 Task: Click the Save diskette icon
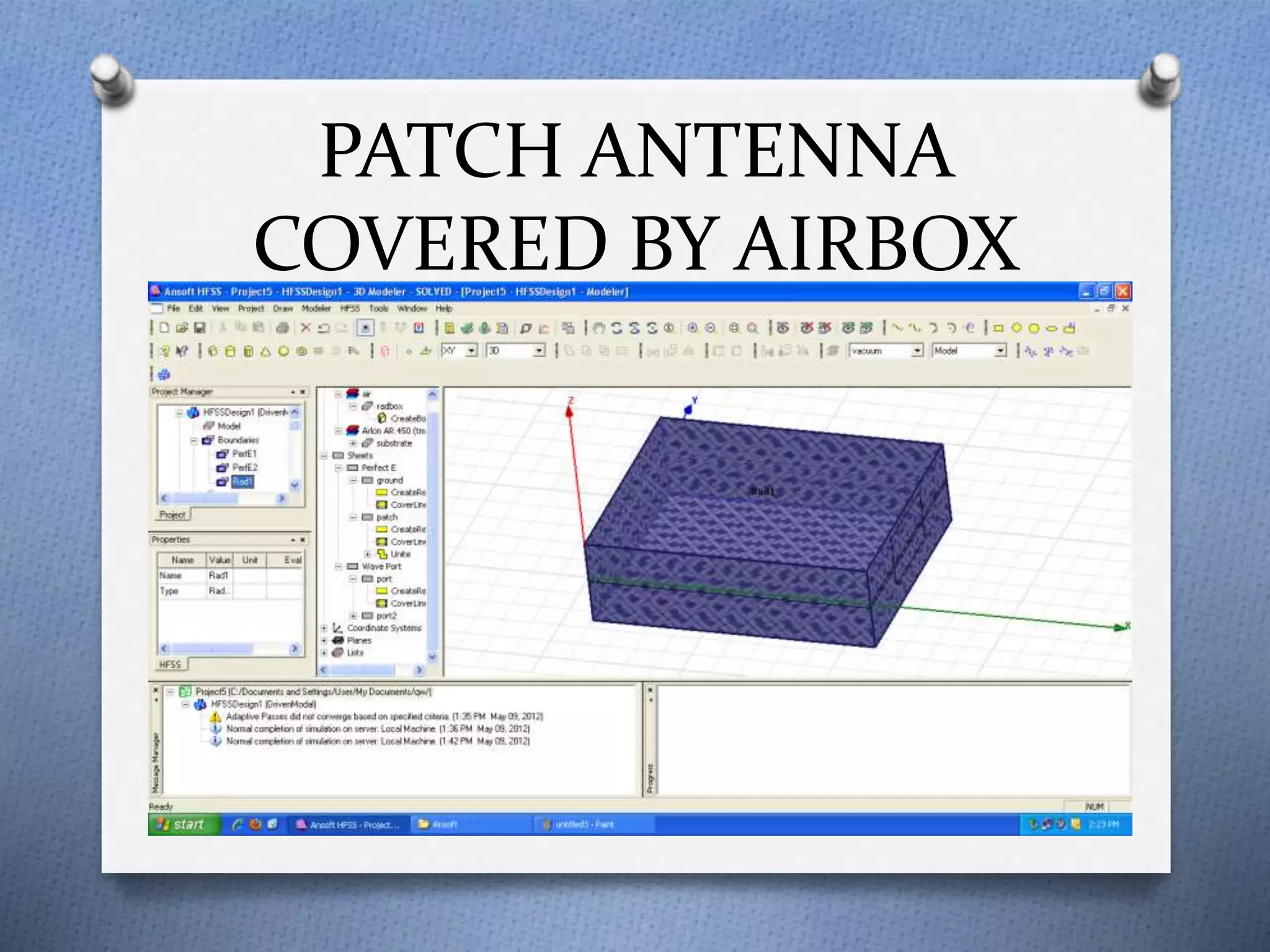pyautogui.click(x=200, y=328)
